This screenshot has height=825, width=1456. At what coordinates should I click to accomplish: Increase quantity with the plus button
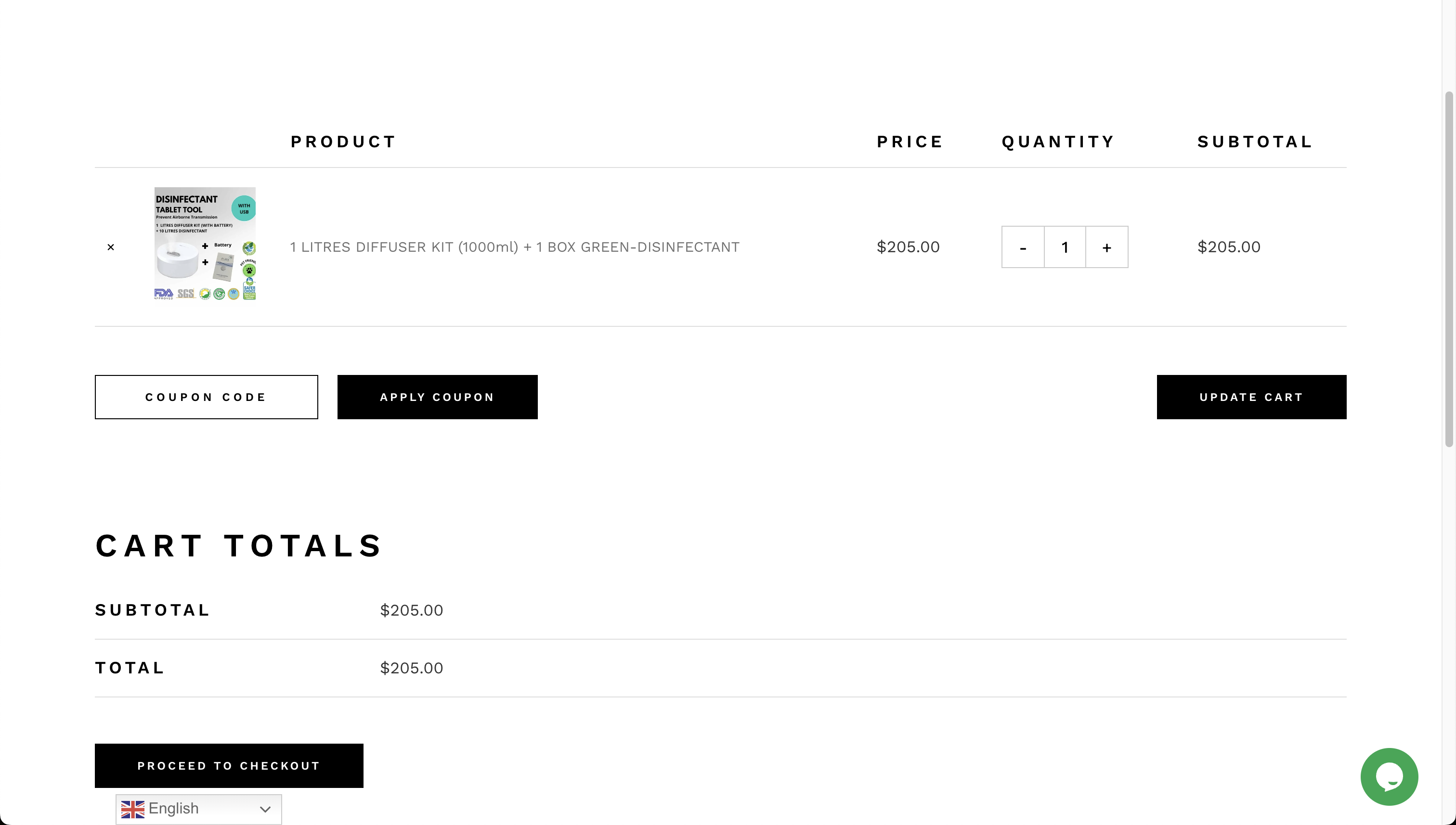click(x=1106, y=247)
